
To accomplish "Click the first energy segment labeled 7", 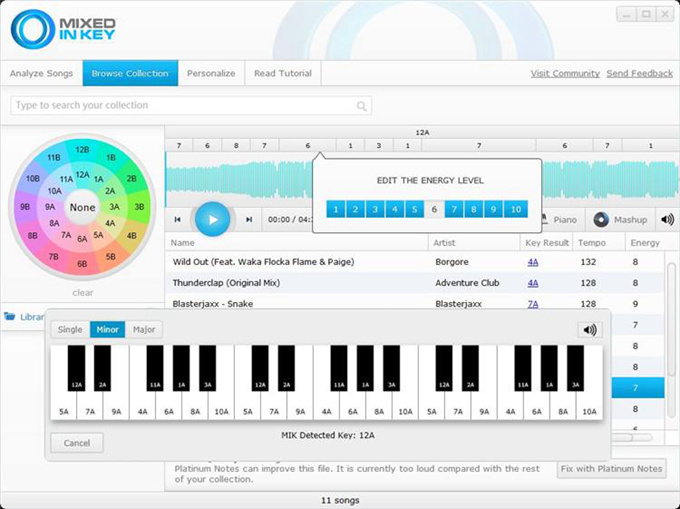I will [179, 146].
